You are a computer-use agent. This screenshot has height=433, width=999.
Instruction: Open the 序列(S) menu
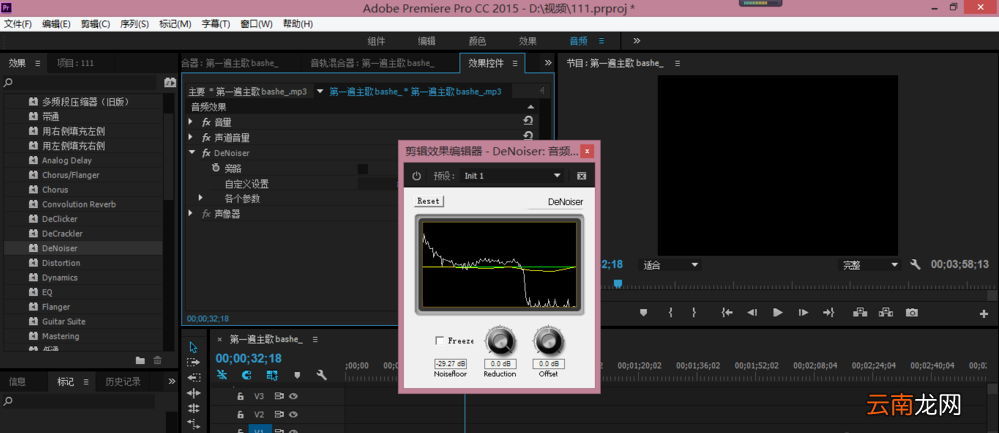pos(134,24)
